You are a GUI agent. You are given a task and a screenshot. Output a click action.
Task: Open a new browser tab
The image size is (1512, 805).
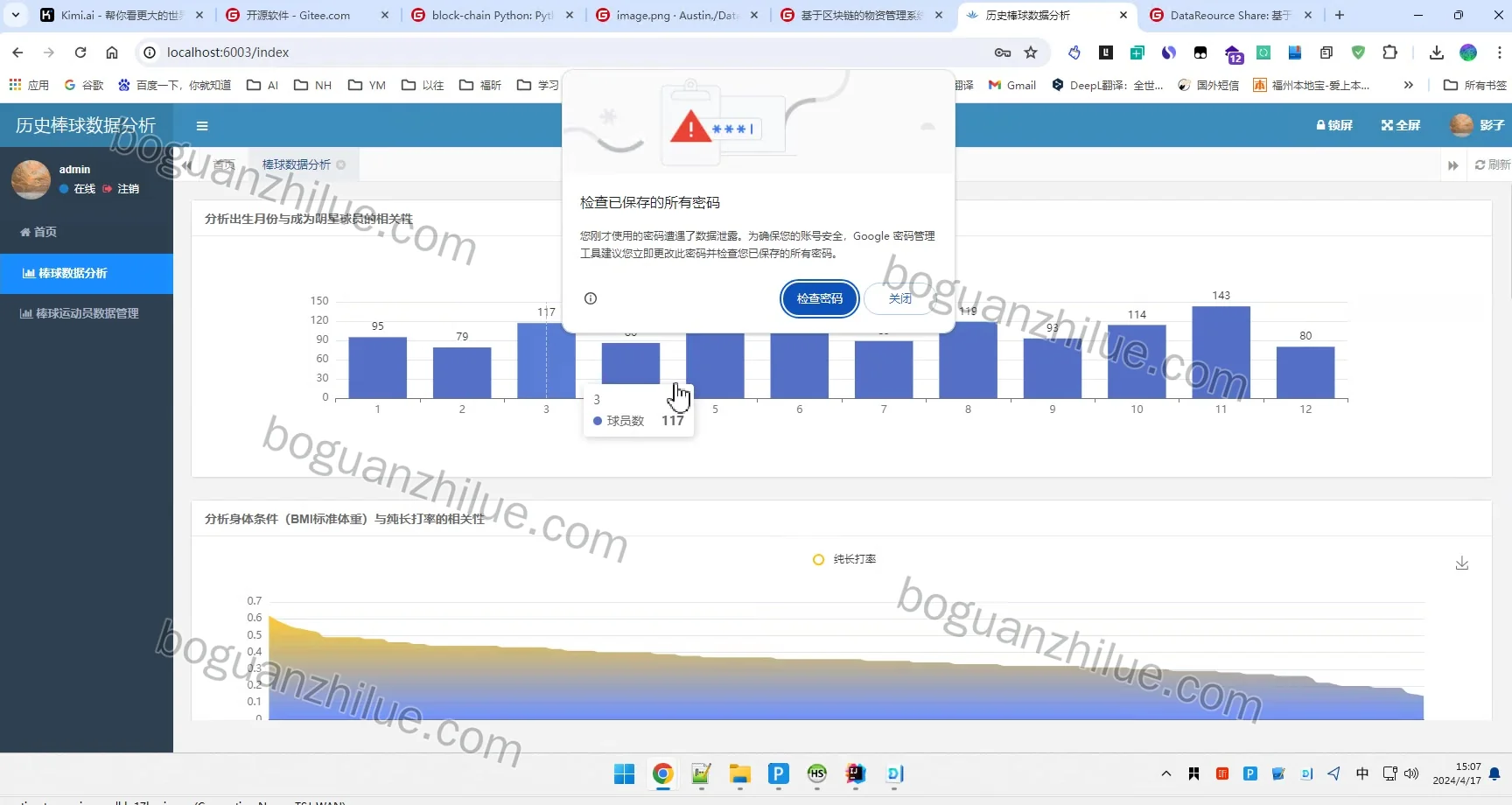1340,15
